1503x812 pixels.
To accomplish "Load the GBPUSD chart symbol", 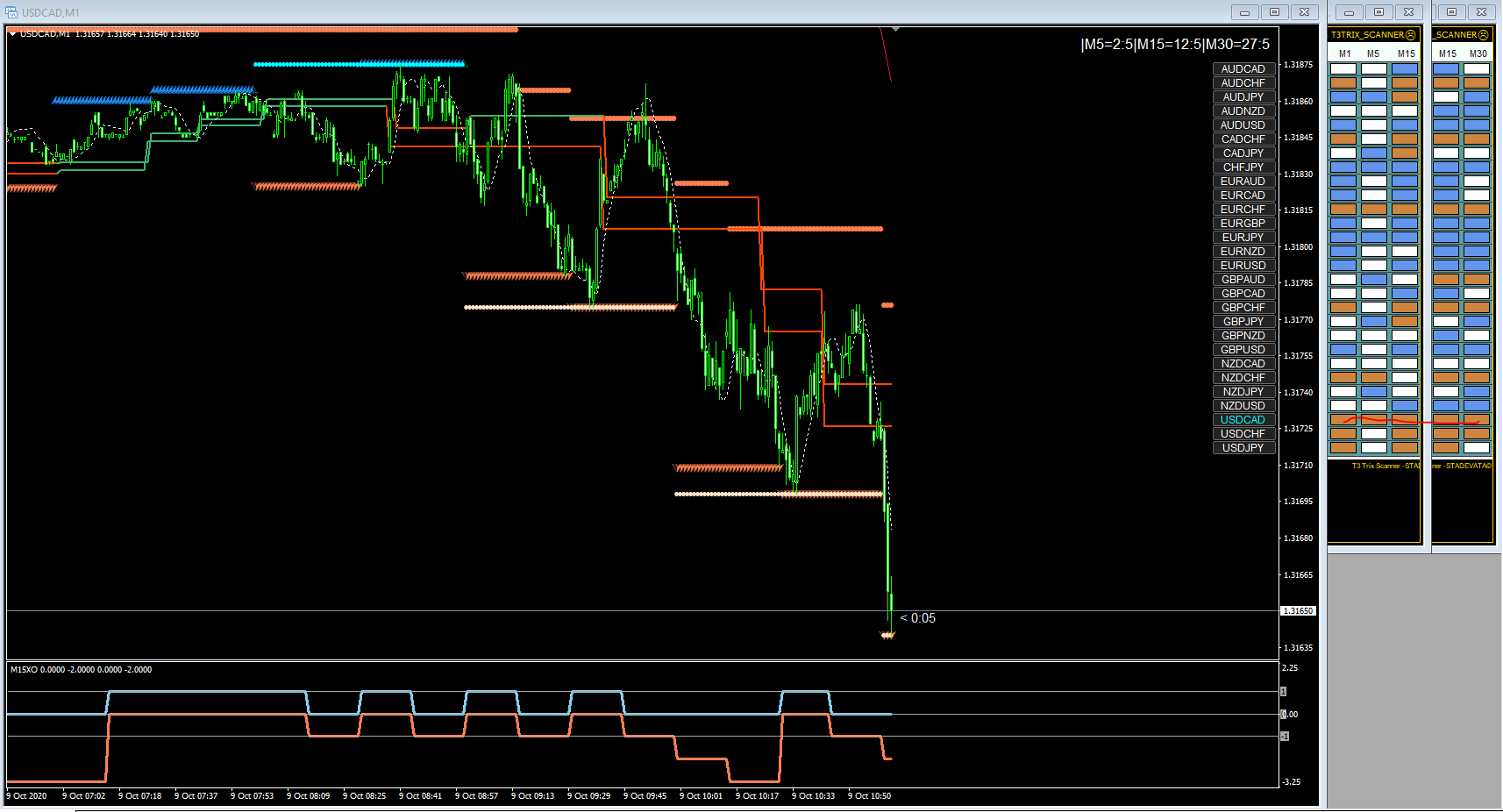I will coord(1243,350).
